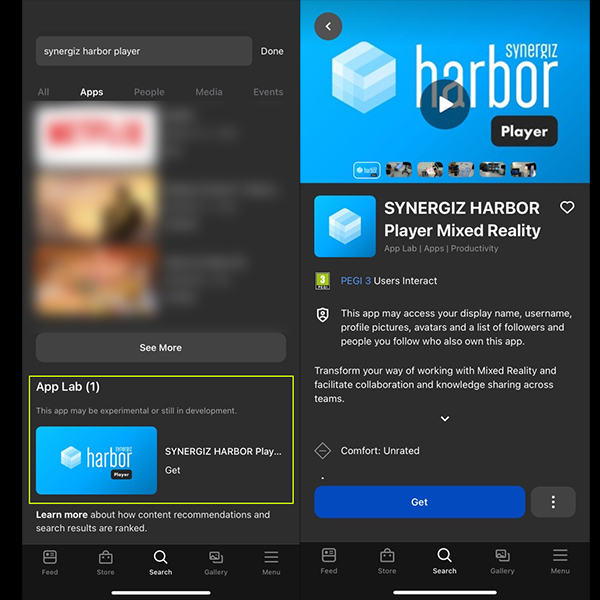The width and height of the screenshot is (600, 600).
Task: Switch to the People search tab
Action: click(x=149, y=92)
